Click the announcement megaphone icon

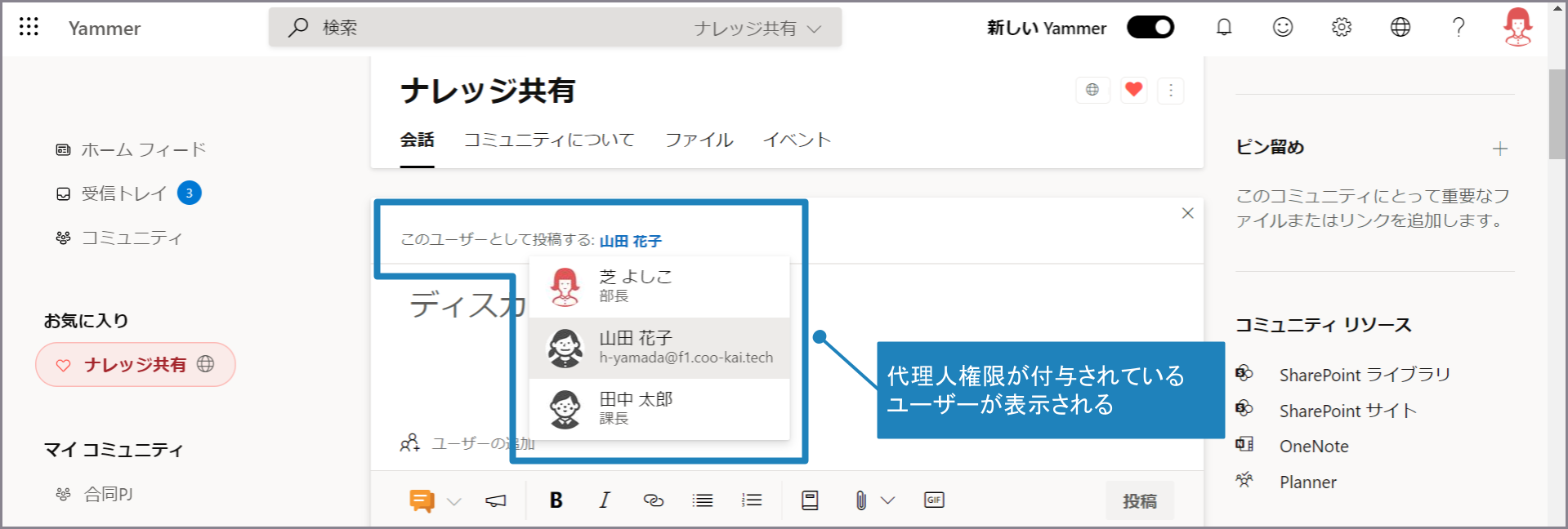495,501
